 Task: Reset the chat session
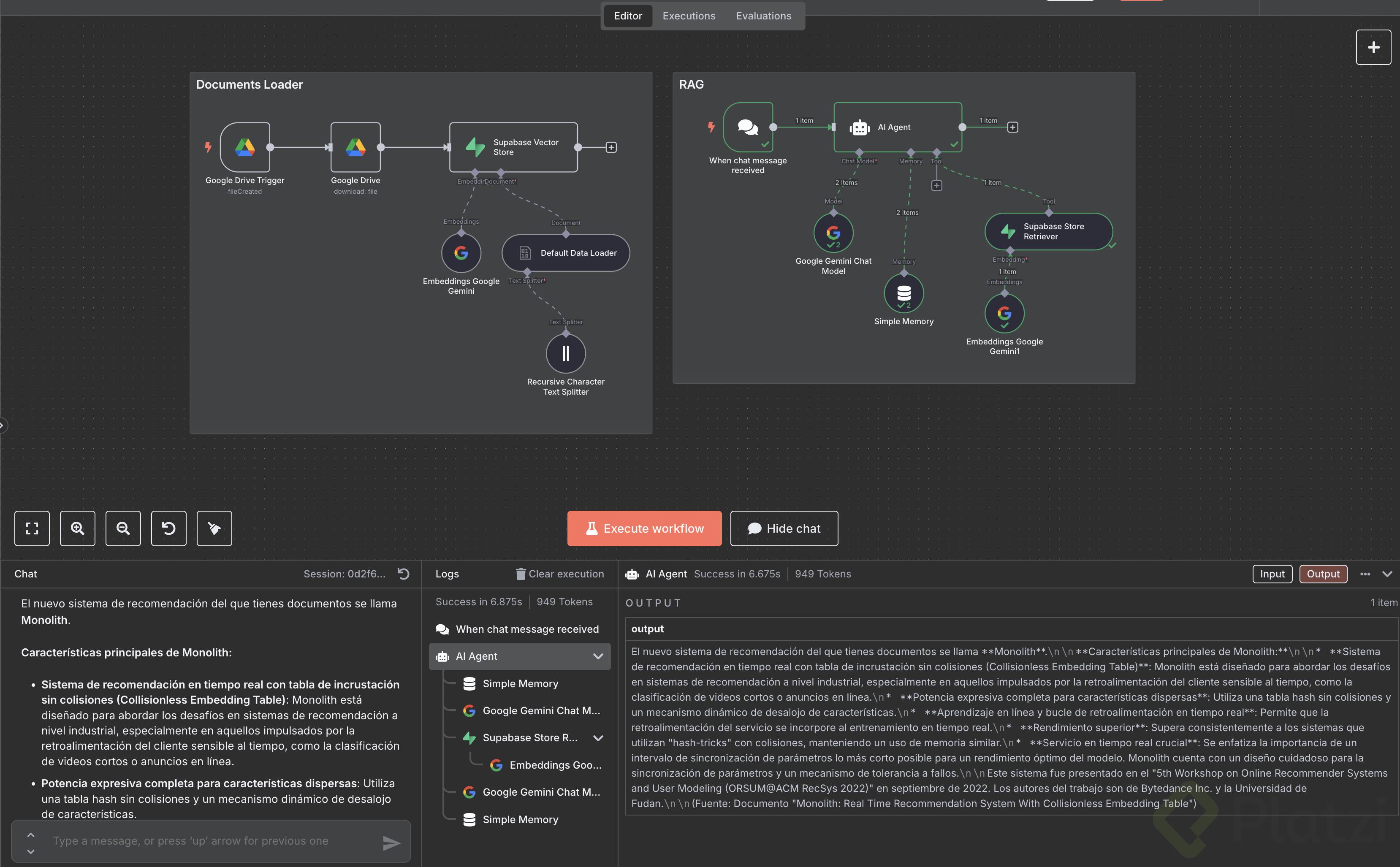click(x=404, y=574)
